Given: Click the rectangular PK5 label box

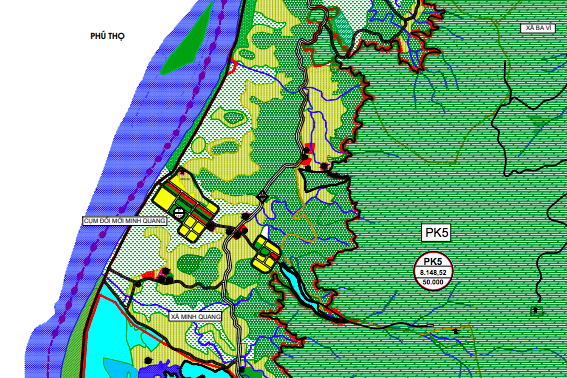Looking at the screenshot, I should click(436, 233).
